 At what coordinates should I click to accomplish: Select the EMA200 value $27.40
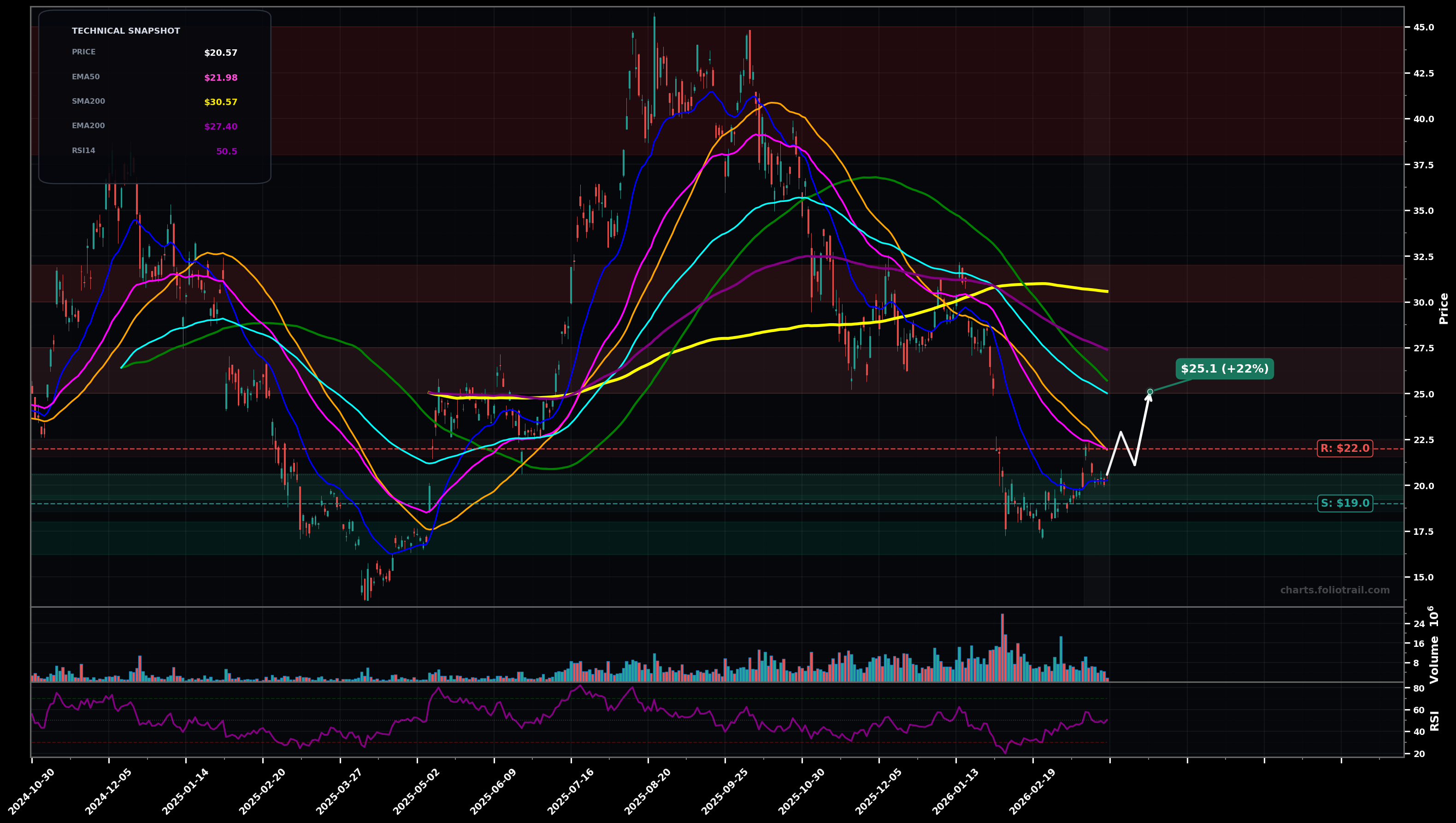pyautogui.click(x=220, y=126)
